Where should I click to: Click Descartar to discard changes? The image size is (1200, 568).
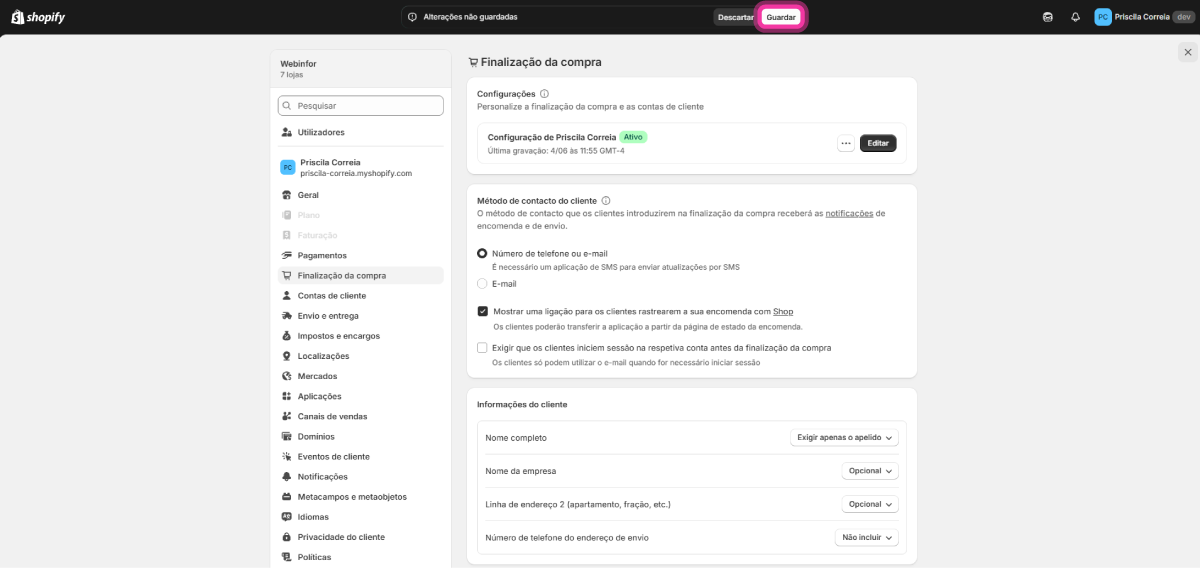click(735, 17)
